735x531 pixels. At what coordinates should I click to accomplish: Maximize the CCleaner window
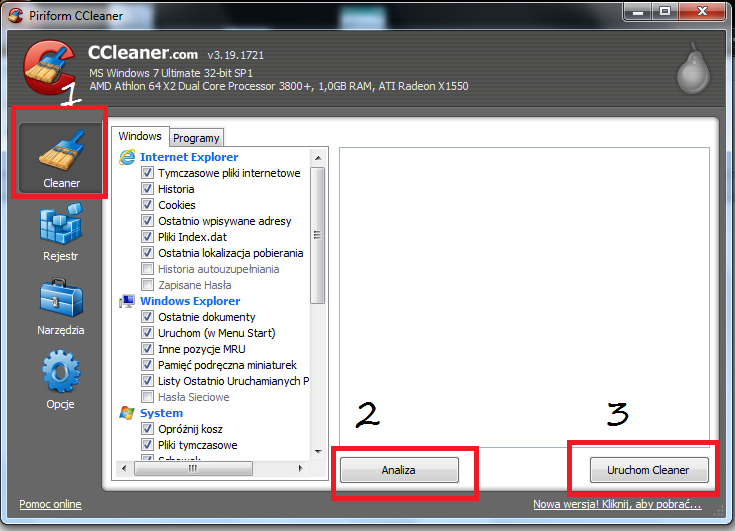pos(665,12)
